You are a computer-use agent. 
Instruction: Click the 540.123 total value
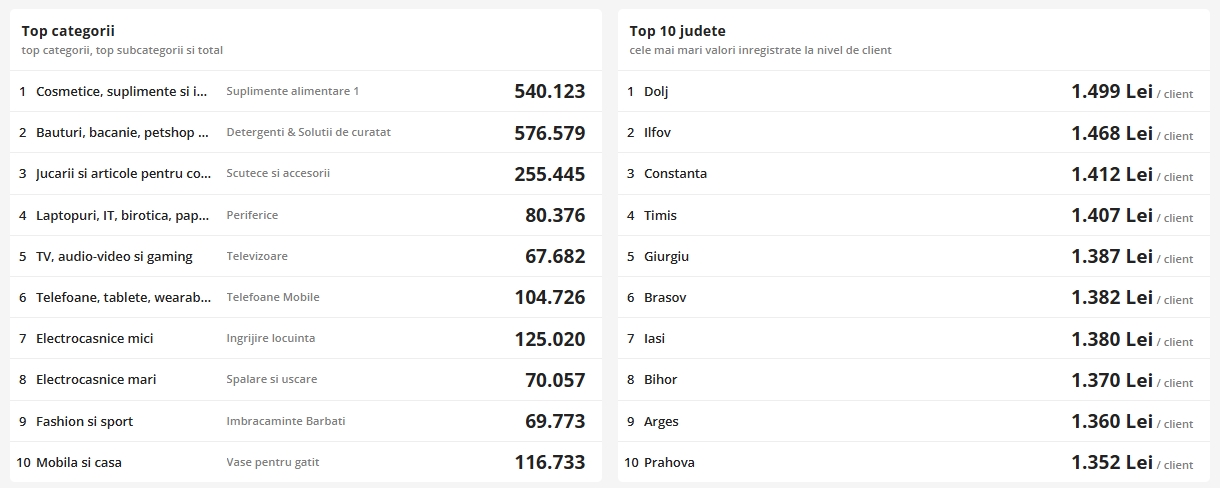pos(549,91)
